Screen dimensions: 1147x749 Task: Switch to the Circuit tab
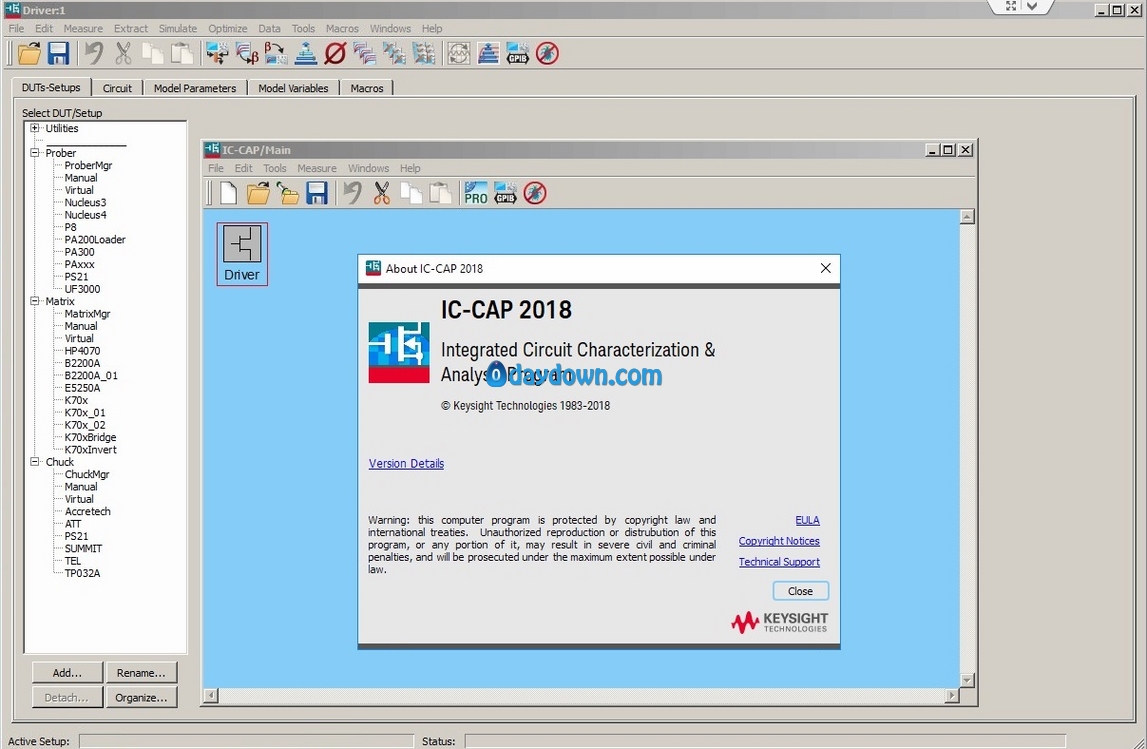pyautogui.click(x=117, y=88)
